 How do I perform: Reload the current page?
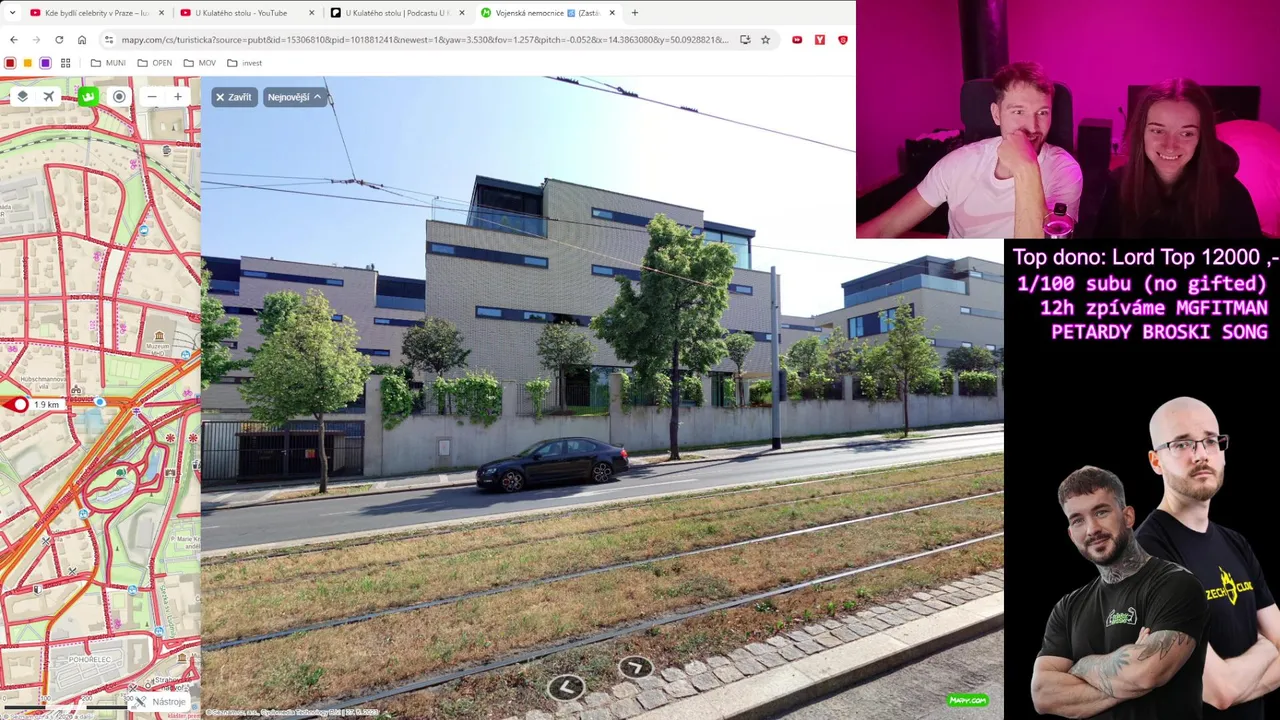pos(59,40)
